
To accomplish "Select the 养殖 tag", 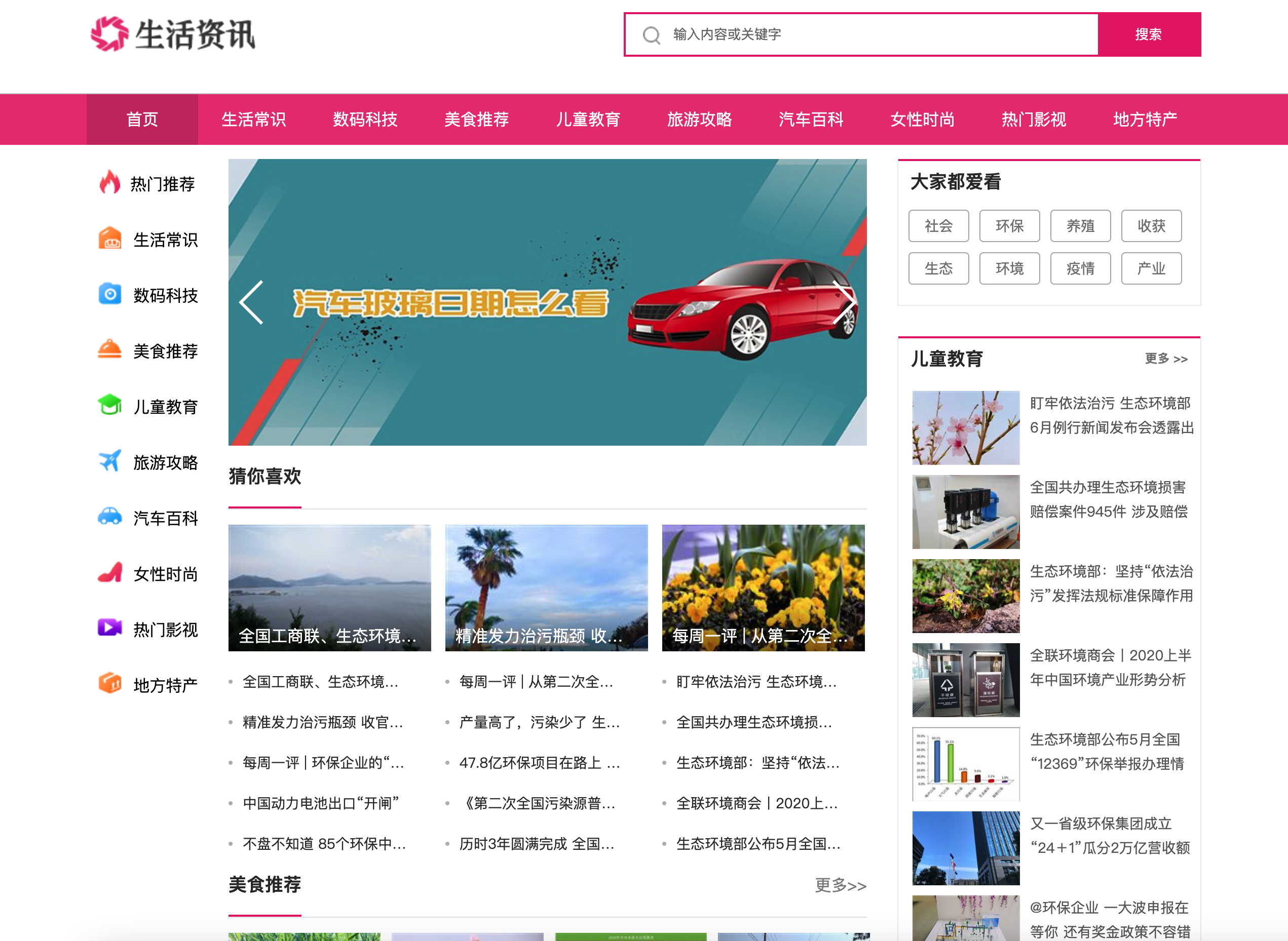I will [x=1081, y=225].
